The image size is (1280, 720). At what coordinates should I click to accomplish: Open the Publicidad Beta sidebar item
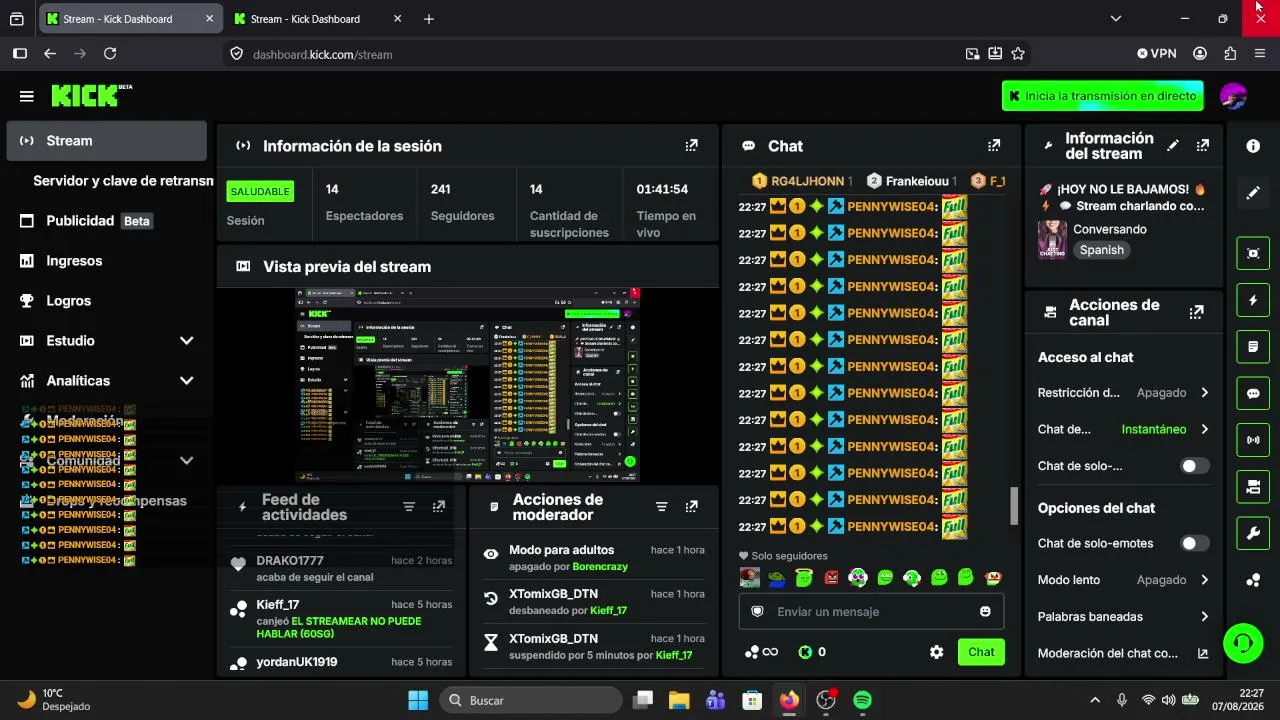click(106, 221)
